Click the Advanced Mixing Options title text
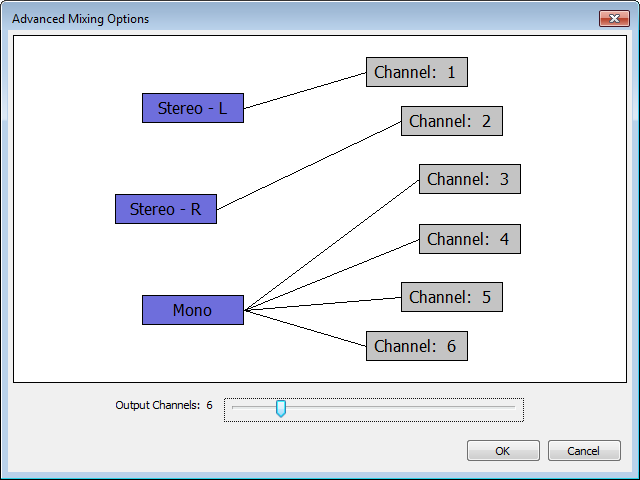The height and width of the screenshot is (480, 640). [x=80, y=19]
